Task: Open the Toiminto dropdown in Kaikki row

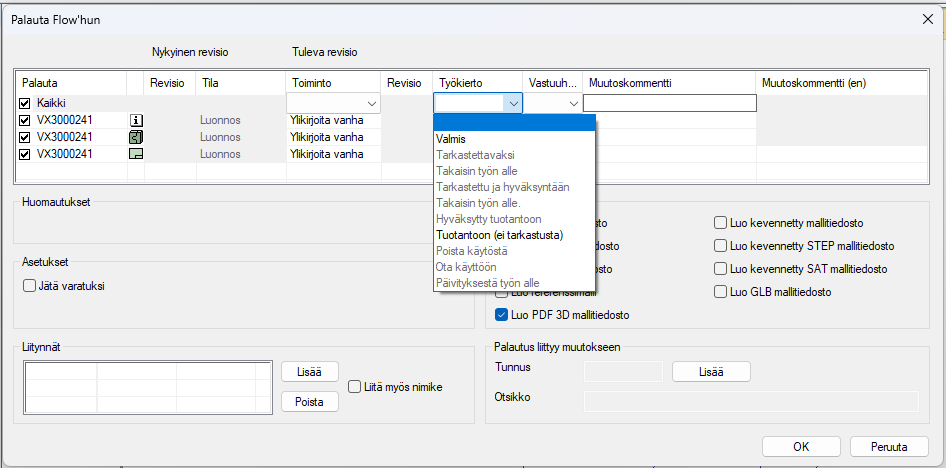Action: [372, 103]
